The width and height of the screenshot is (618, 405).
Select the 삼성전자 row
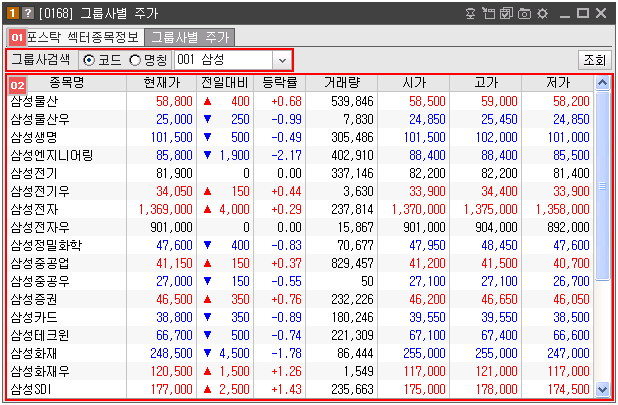pos(301,210)
